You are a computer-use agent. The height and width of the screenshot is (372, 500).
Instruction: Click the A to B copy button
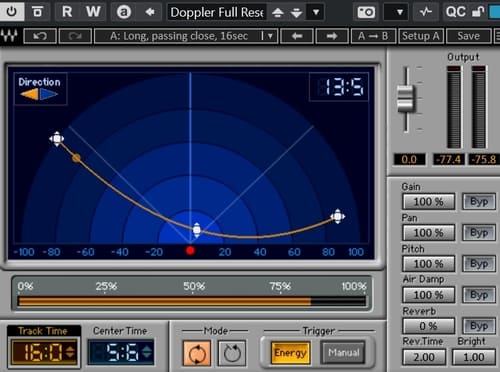tap(373, 36)
